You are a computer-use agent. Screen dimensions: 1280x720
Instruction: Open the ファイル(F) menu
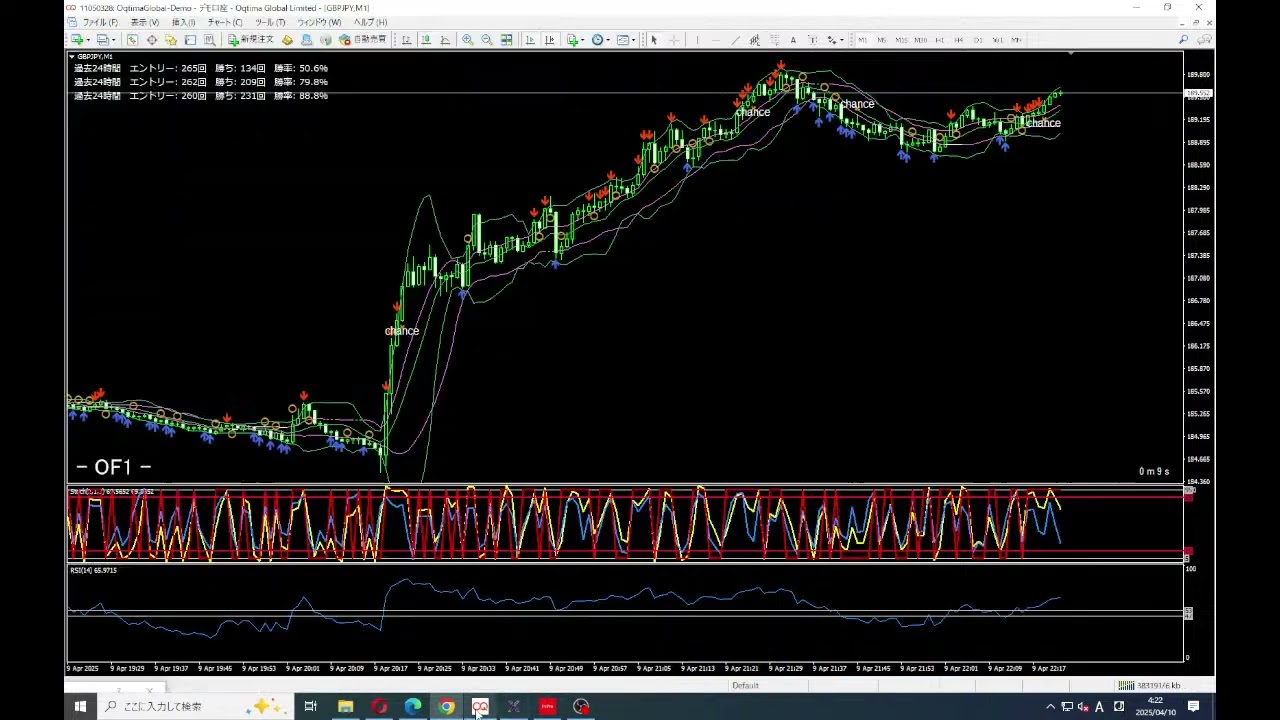[99, 22]
